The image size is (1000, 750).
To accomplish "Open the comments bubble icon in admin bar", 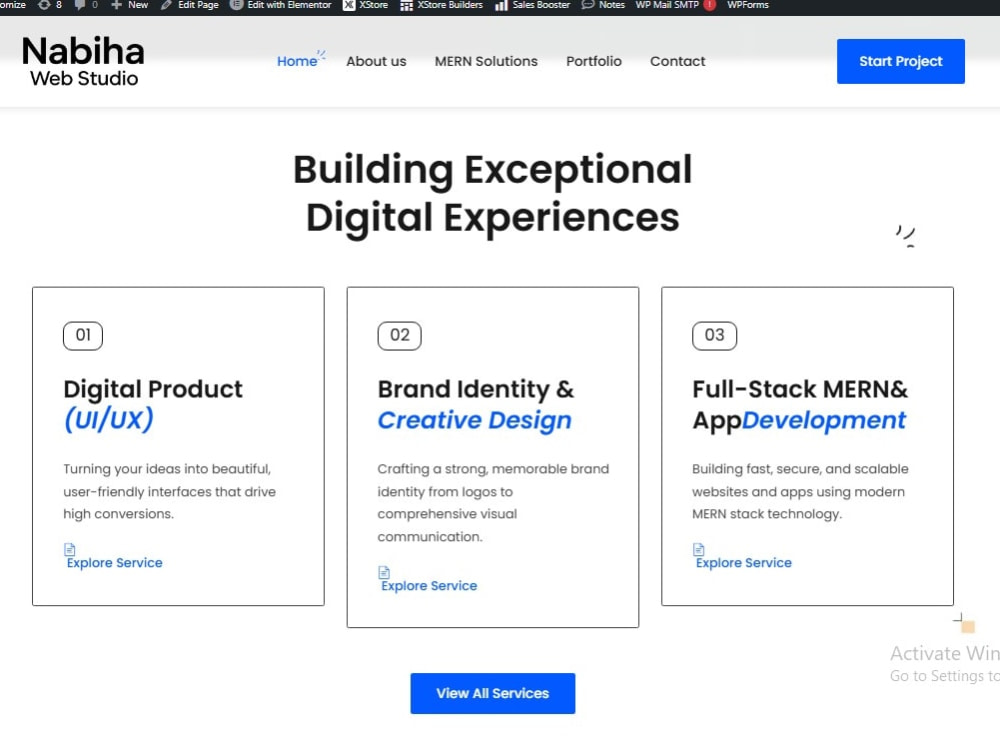I will [x=80, y=5].
